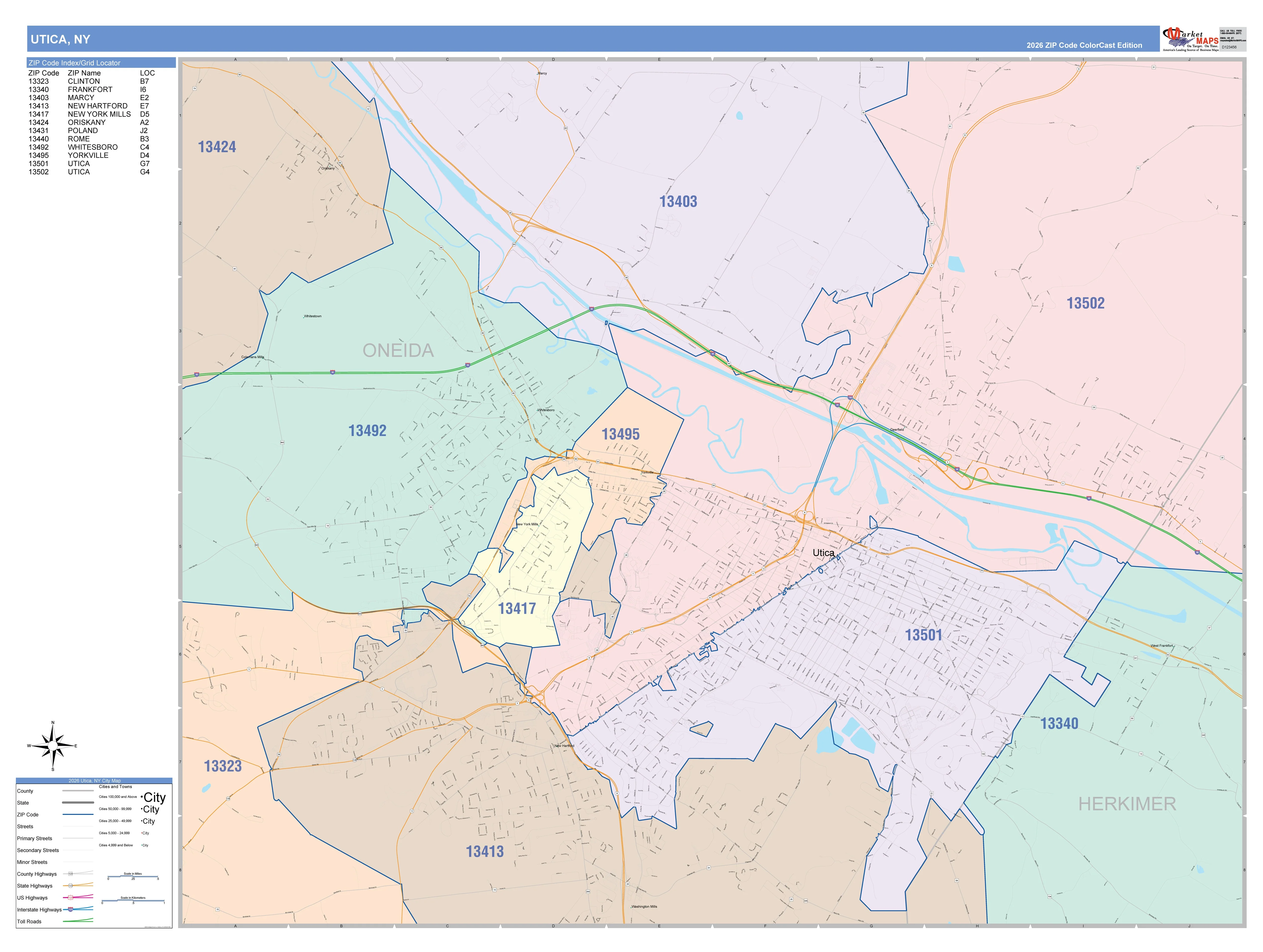Click the Market Maps logo
This screenshot has height=952, width=1263.
1190,39
